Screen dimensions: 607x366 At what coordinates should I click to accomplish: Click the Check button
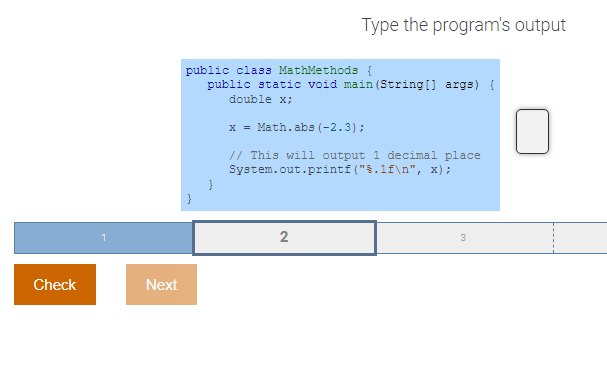55,285
